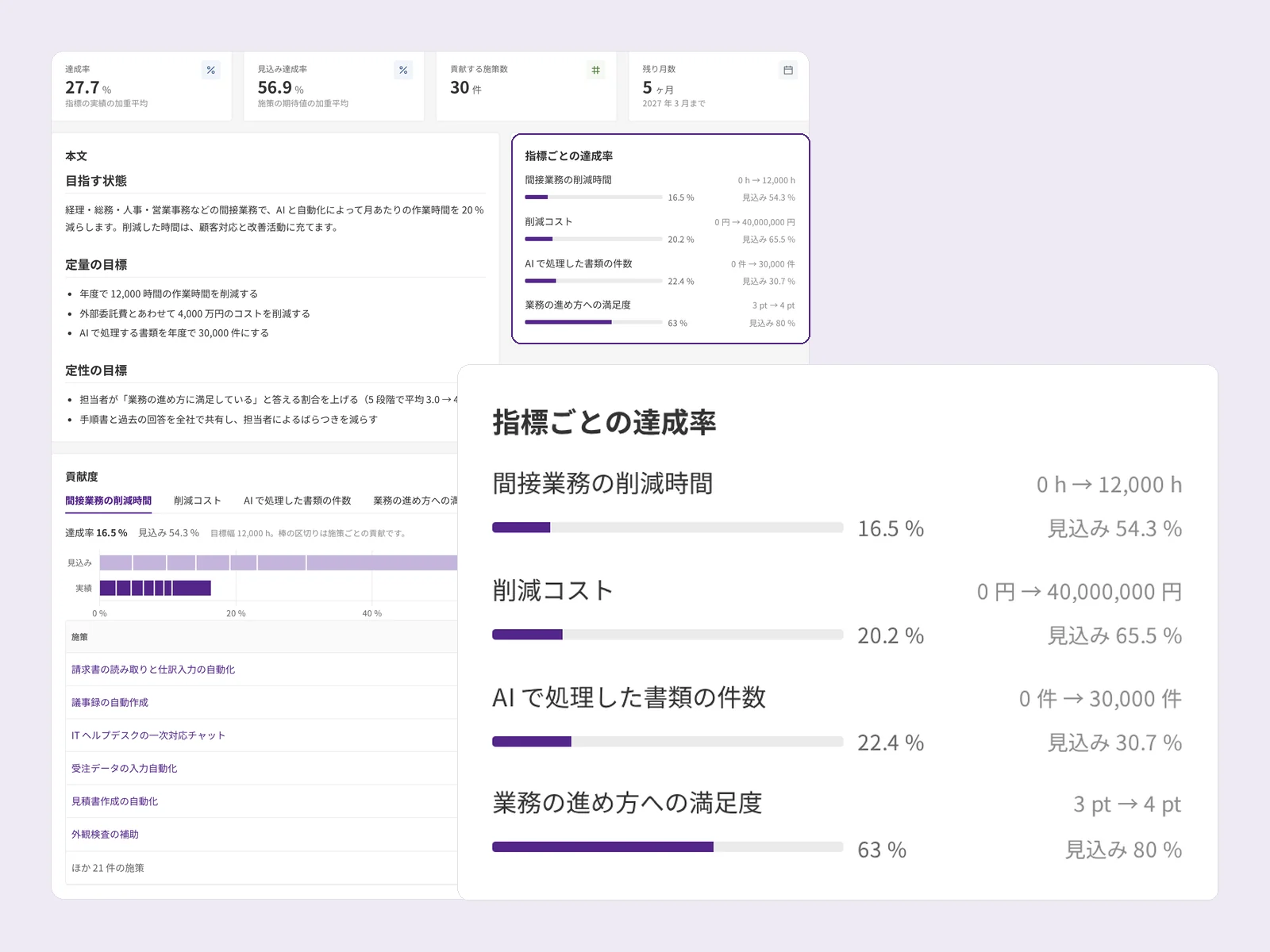Click the 定量の目標 heading
1270x952 pixels.
(x=96, y=265)
